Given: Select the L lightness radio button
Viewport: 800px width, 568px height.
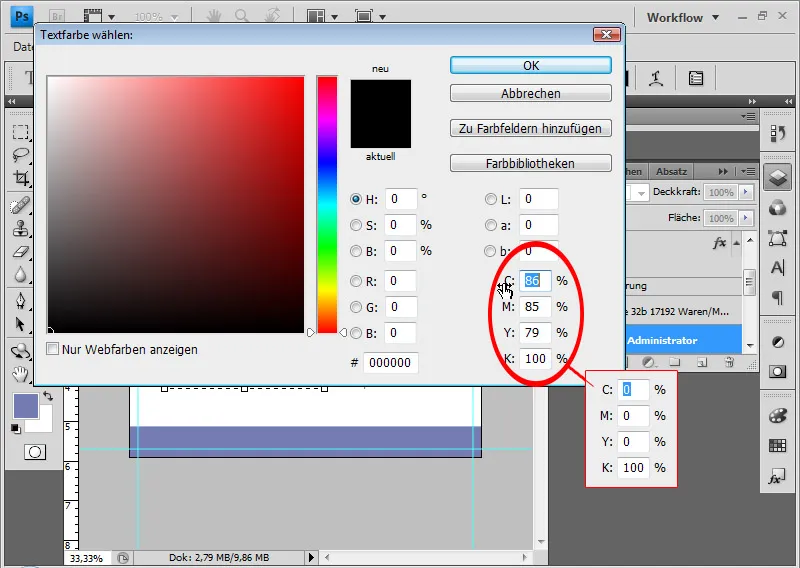Looking at the screenshot, I should click(x=490, y=199).
